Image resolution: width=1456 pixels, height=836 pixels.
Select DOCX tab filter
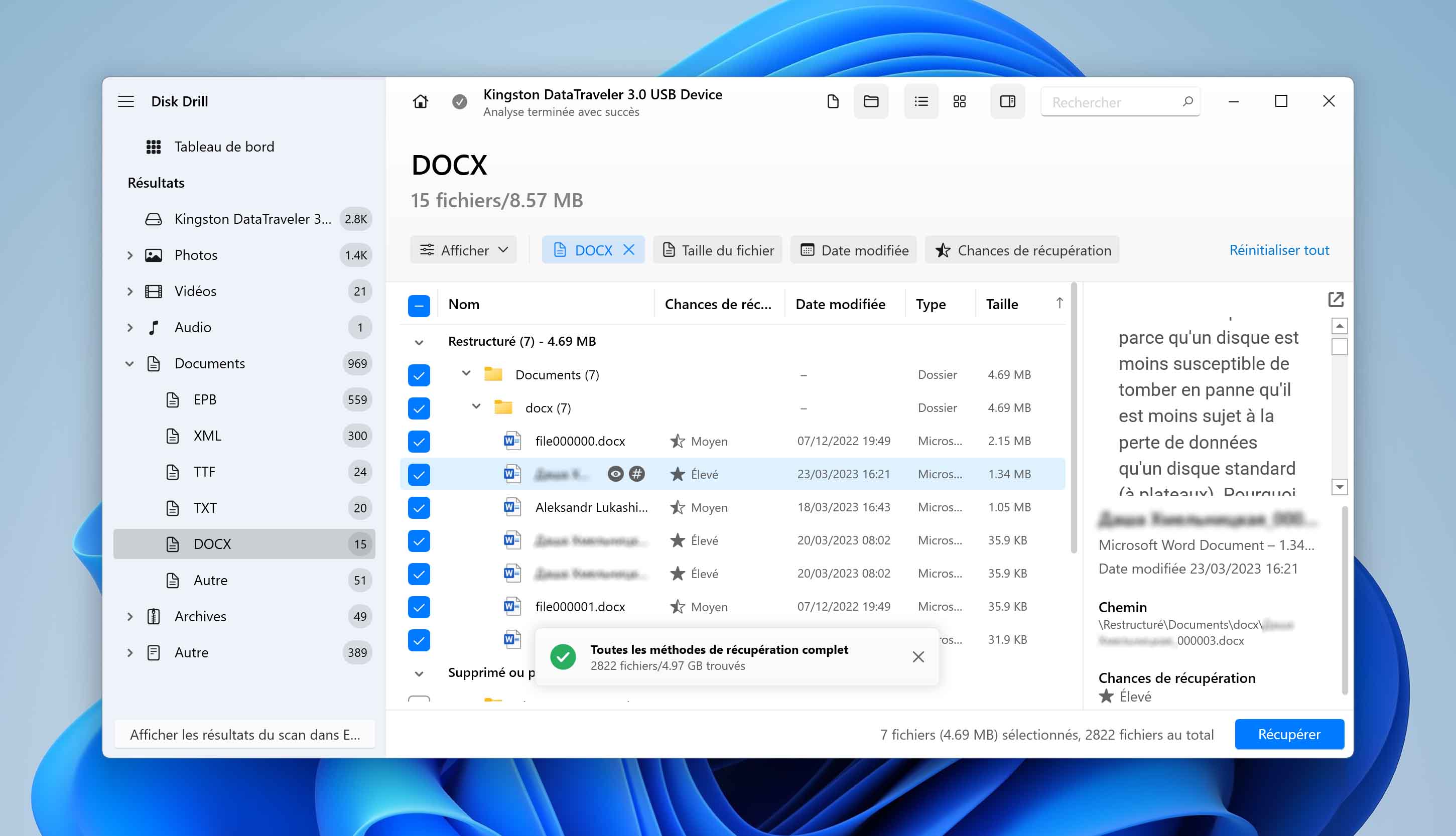[592, 249]
